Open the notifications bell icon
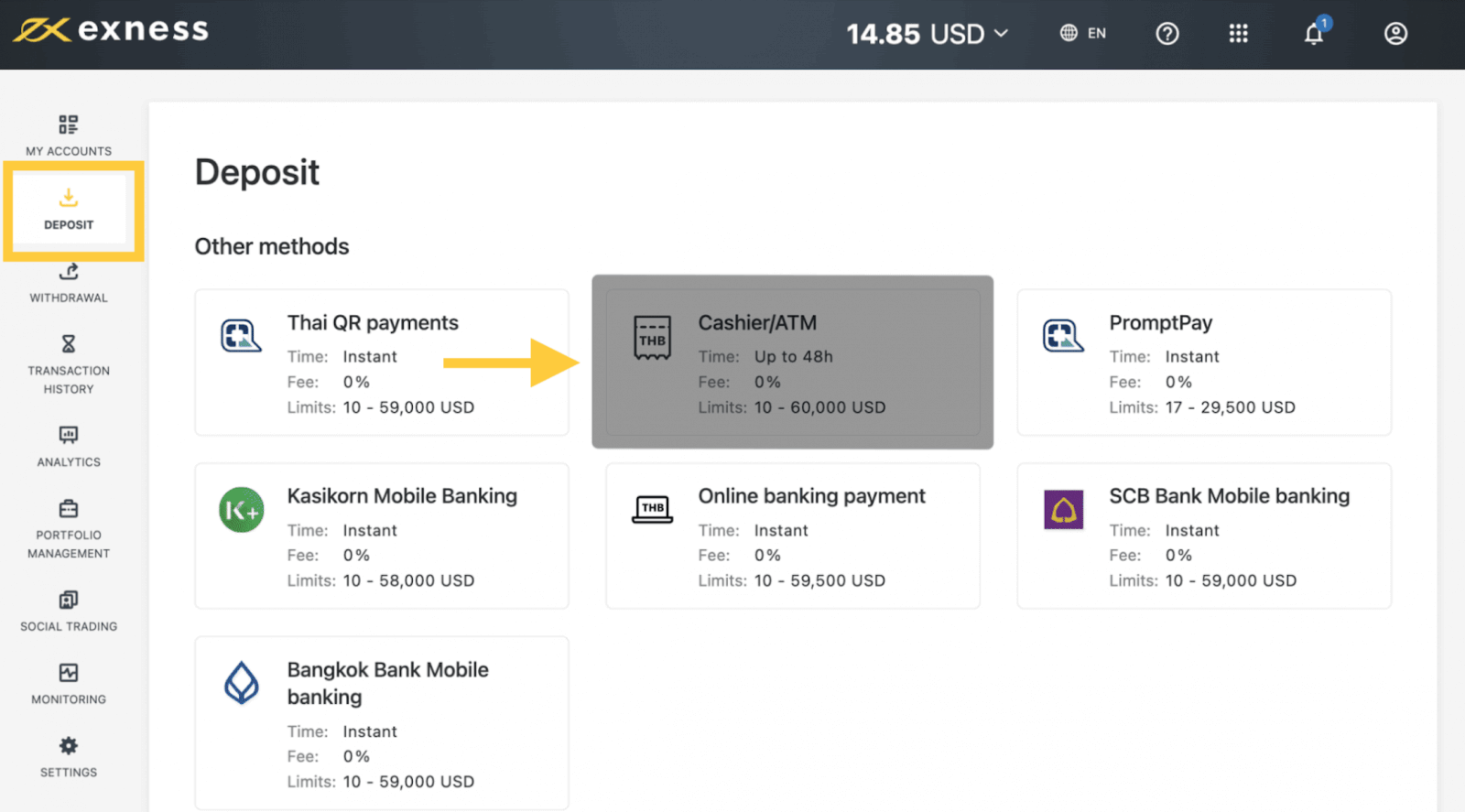Image resolution: width=1465 pixels, height=812 pixels. tap(1314, 33)
